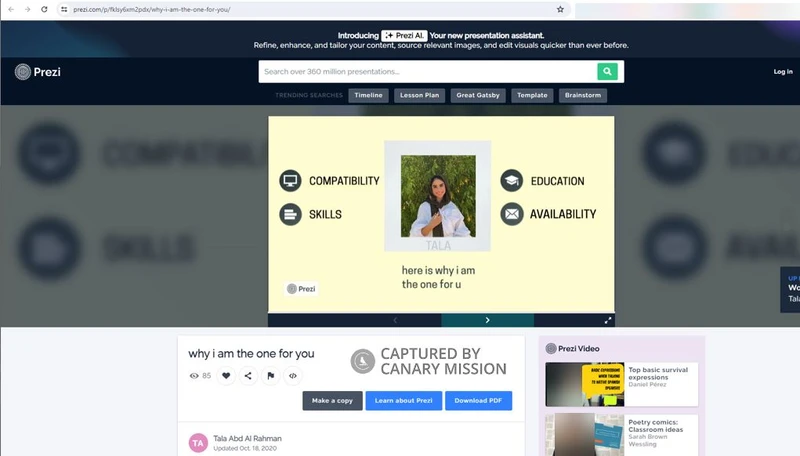Click the Prezi badge on slide
The width and height of the screenshot is (800, 456).
click(301, 289)
